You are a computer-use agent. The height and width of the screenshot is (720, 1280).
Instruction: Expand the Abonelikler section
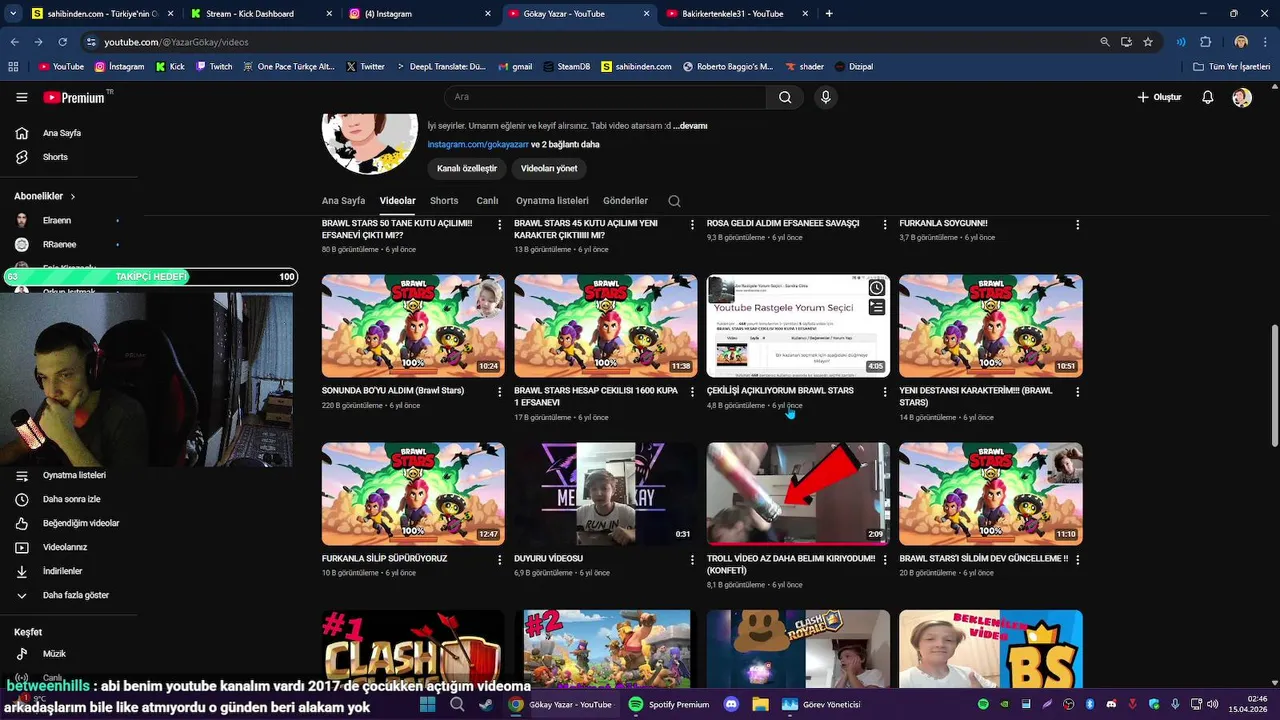click(x=45, y=196)
